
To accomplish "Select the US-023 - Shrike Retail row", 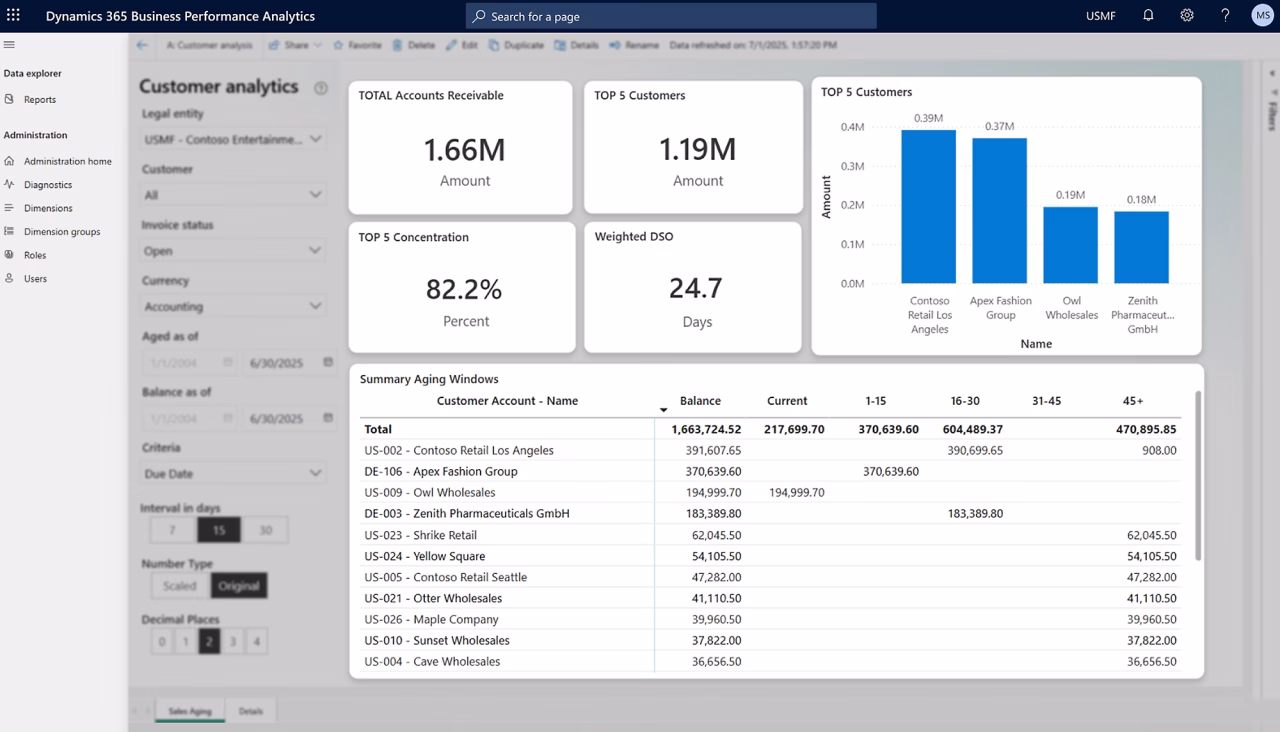I will pos(770,535).
